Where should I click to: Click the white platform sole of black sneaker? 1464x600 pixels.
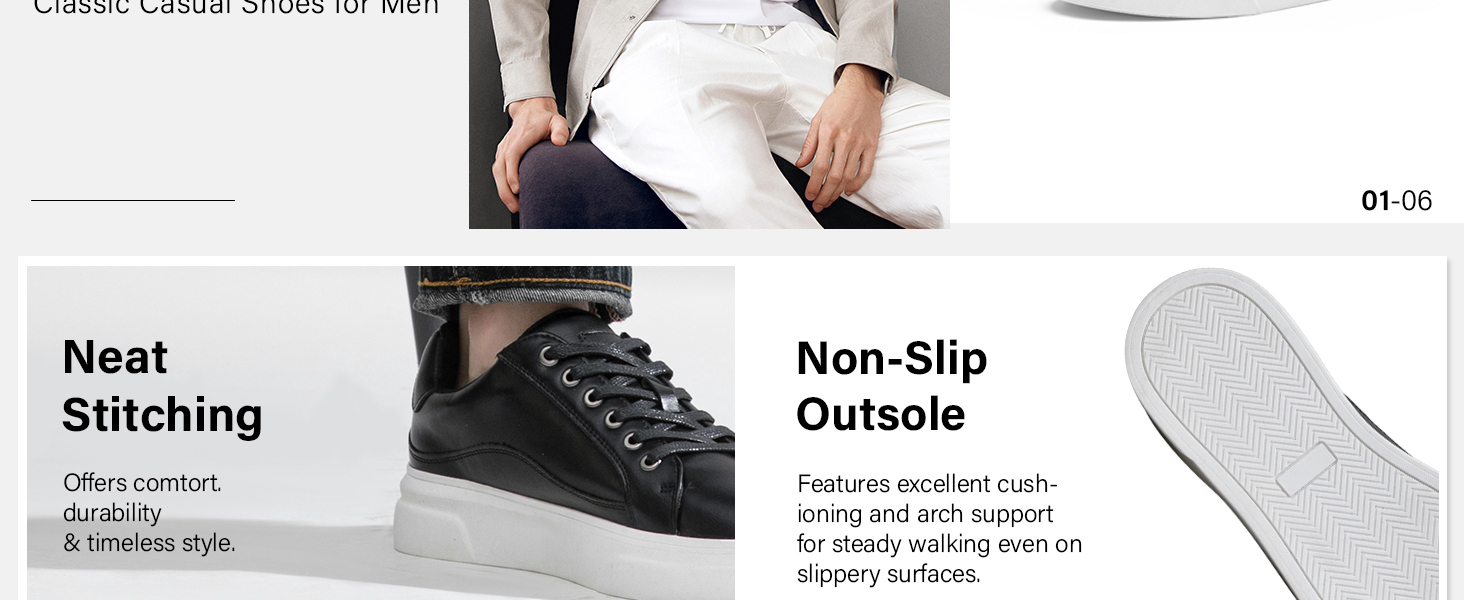[565, 535]
